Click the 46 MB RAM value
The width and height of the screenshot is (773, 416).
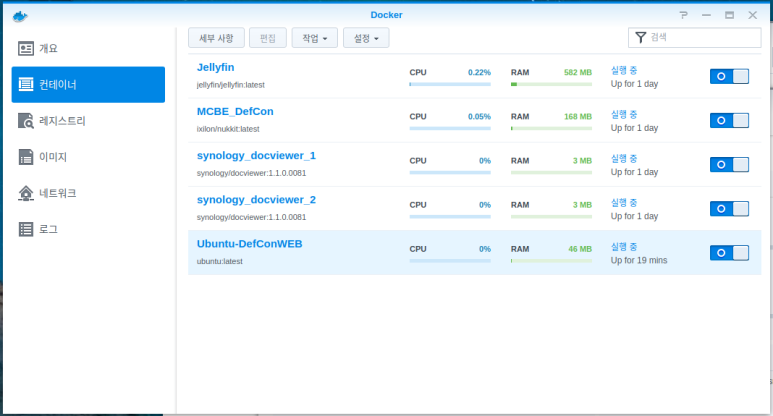tap(580, 249)
